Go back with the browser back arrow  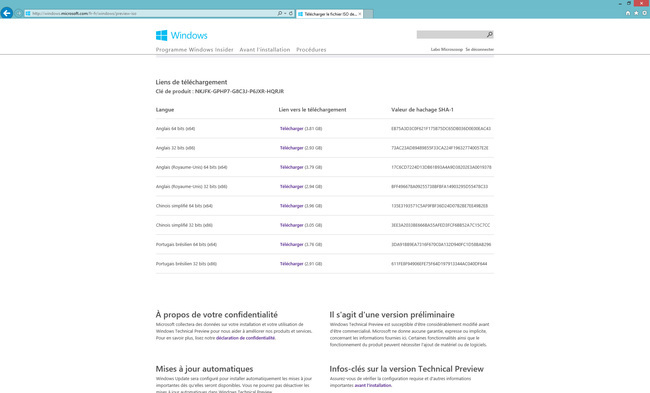[x=7, y=13]
